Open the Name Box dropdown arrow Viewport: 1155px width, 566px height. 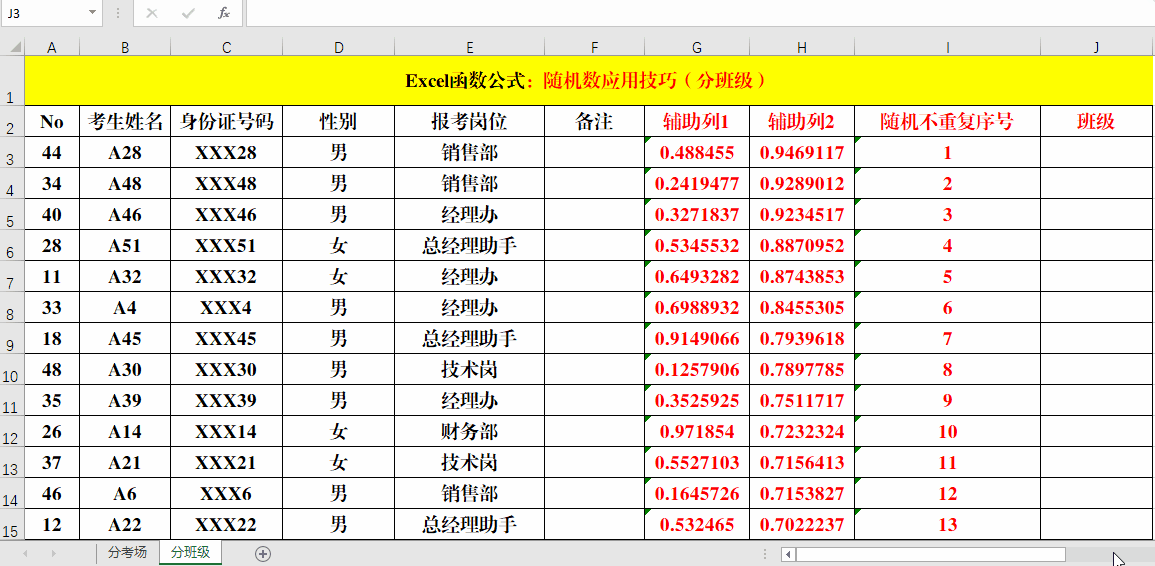92,13
